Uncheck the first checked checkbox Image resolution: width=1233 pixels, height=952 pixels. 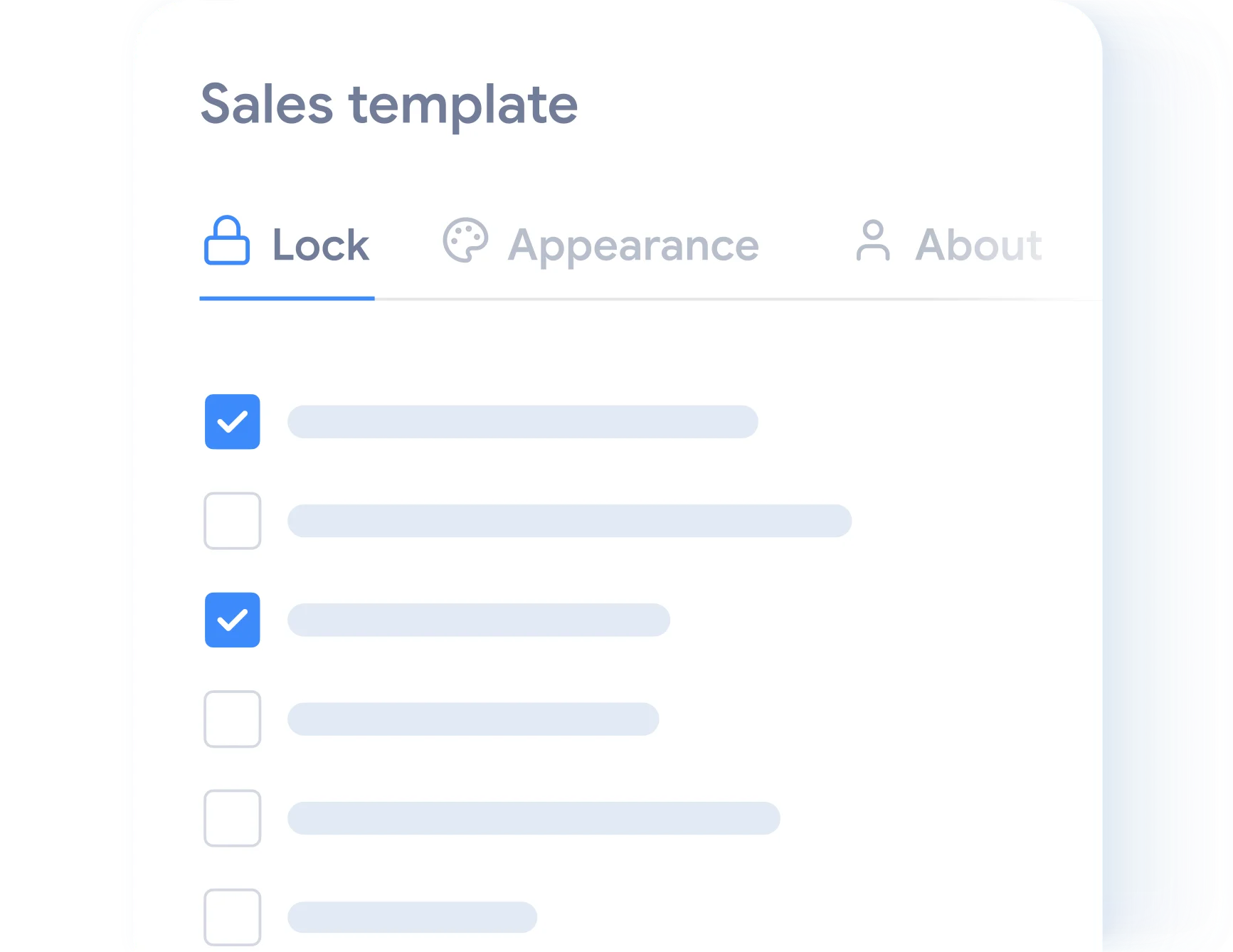[x=233, y=422]
